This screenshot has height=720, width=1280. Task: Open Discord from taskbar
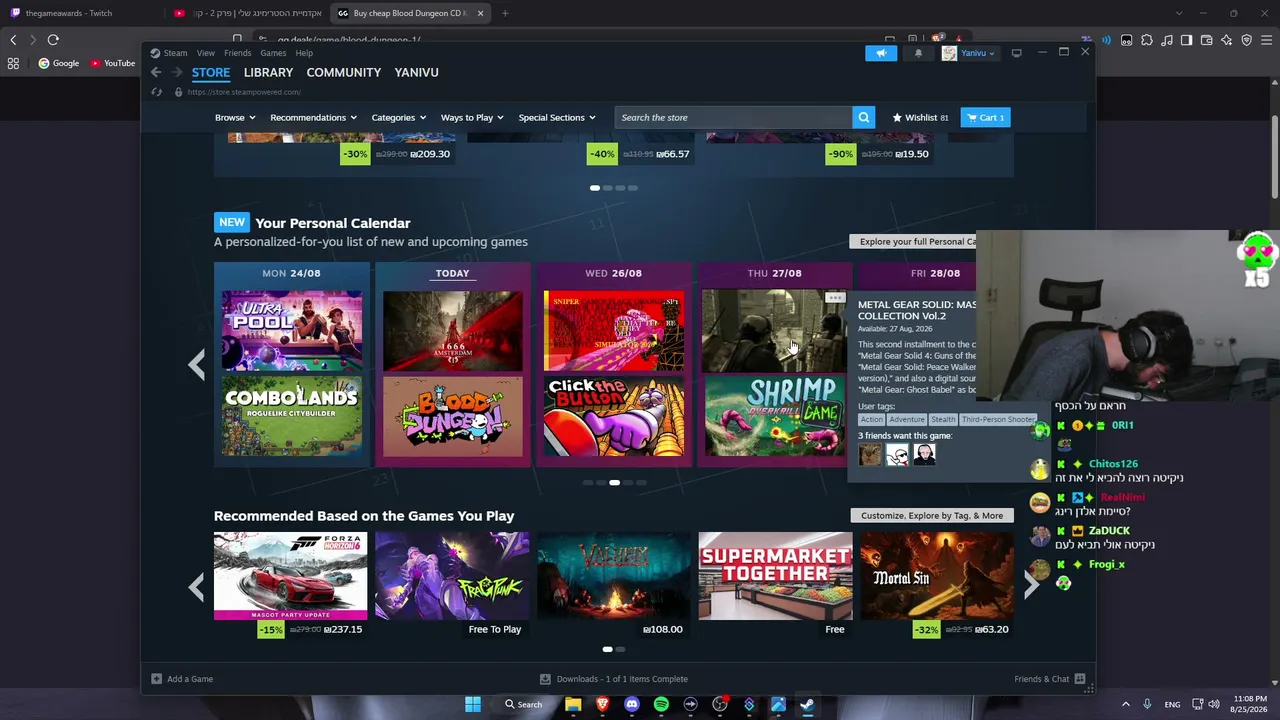pos(632,704)
